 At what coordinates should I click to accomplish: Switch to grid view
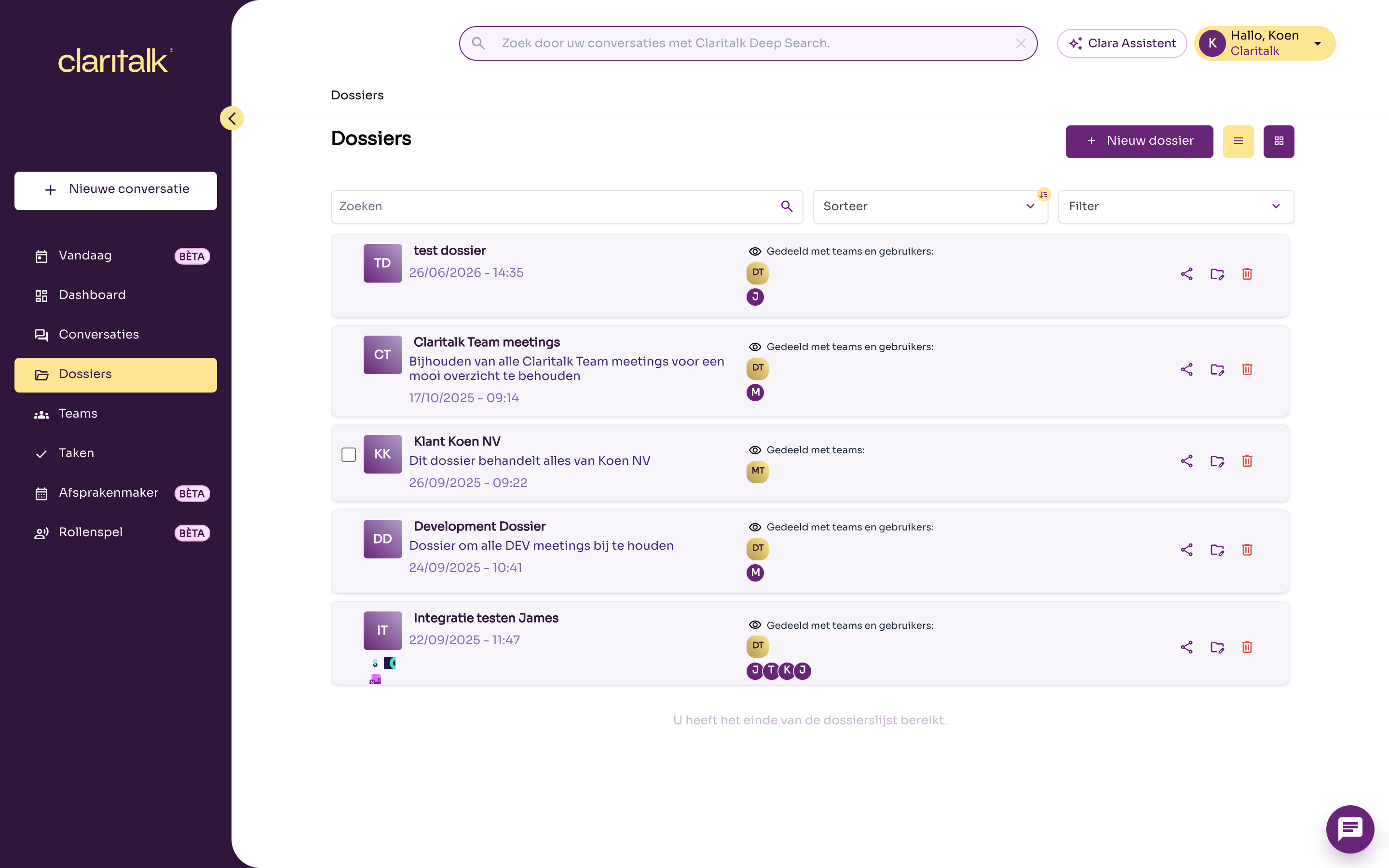pos(1279,141)
